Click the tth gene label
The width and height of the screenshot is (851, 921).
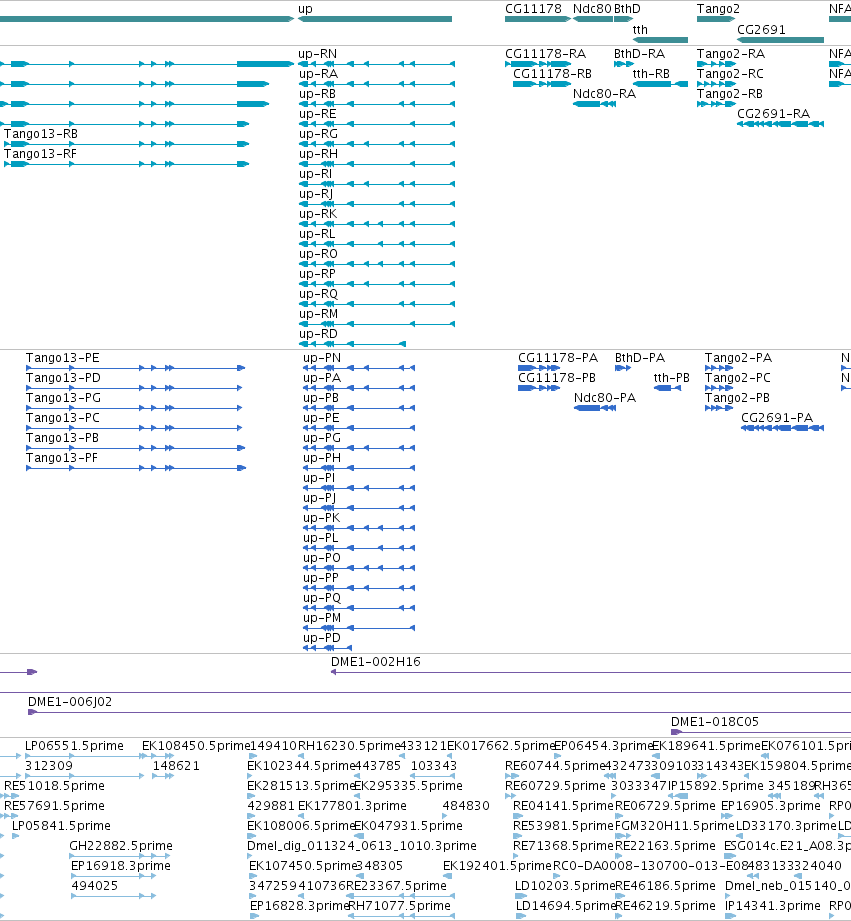point(640,29)
